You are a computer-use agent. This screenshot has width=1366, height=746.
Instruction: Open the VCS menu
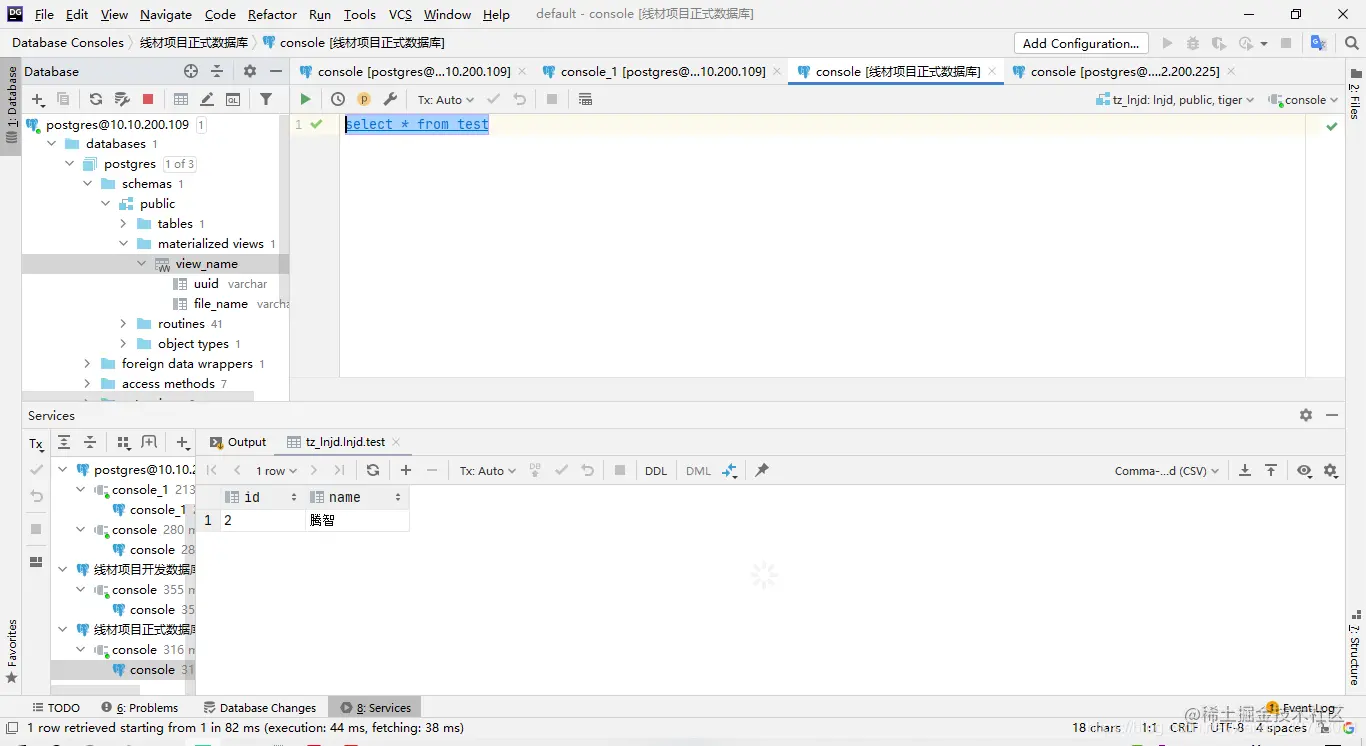400,14
